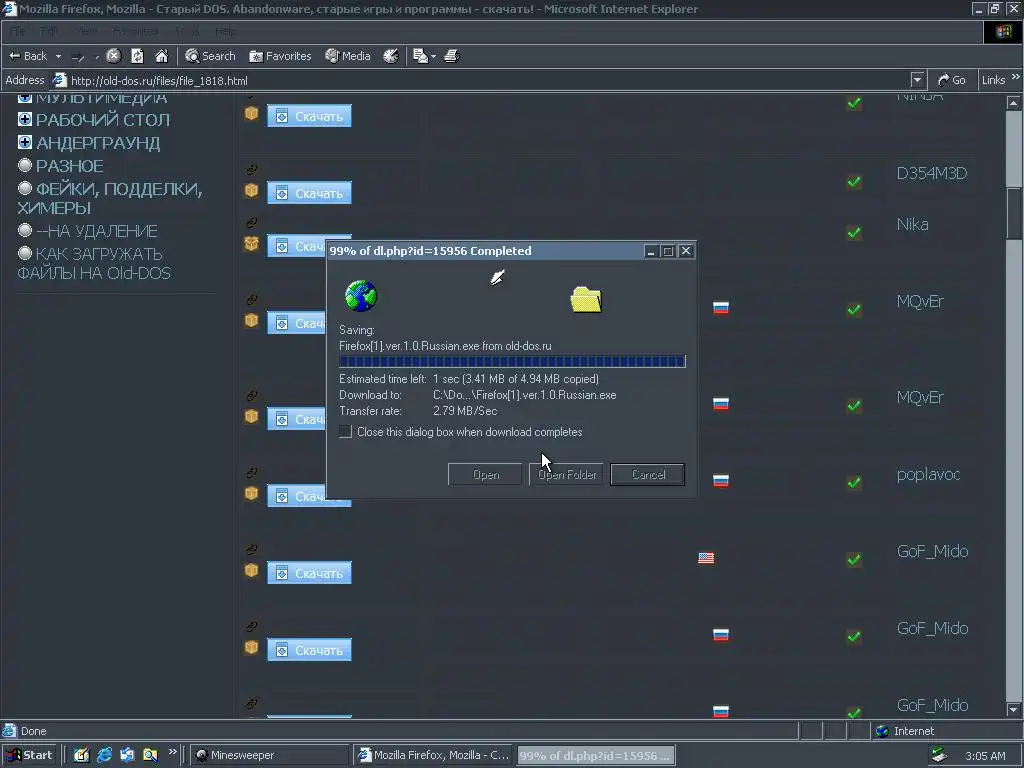The width and height of the screenshot is (1024, 768).
Task: Click the package icon in poplavoc row
Action: [x=251, y=494]
